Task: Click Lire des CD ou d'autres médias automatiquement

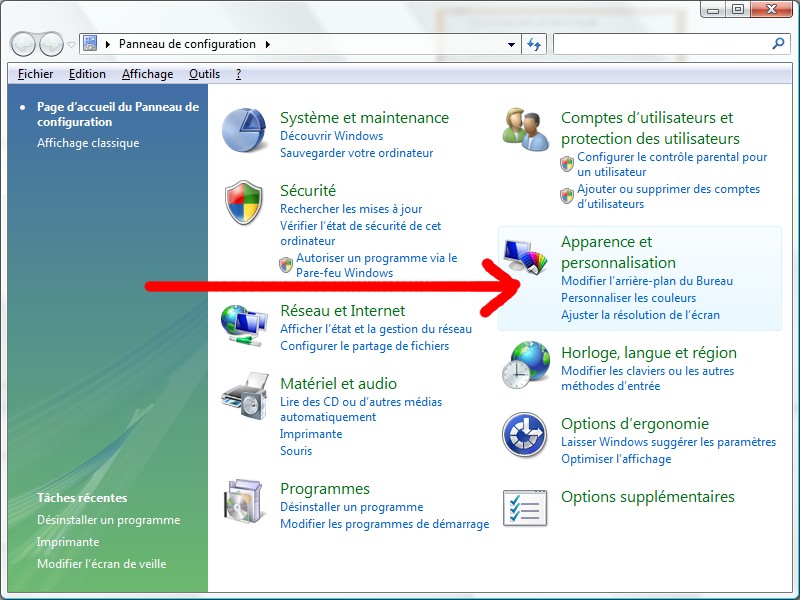Action: (x=361, y=409)
